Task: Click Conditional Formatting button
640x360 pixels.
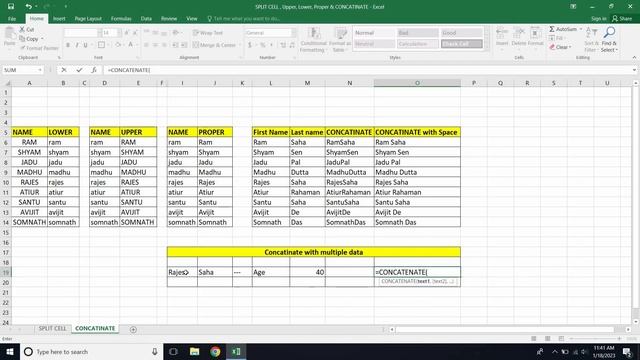Action: (313, 40)
